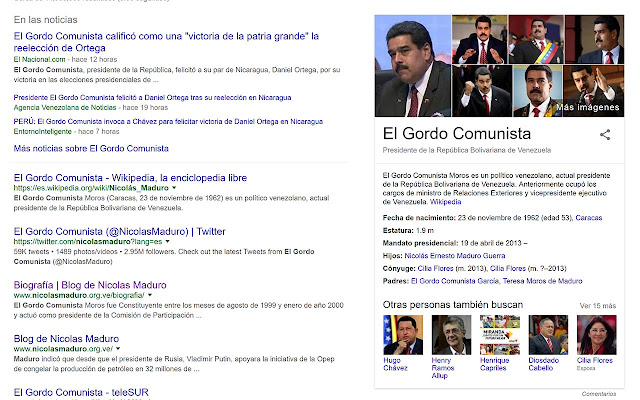Click "Estatura: 1.9 m" text
Image resolution: width=640 pixels, height=400 pixels.
coord(408,231)
